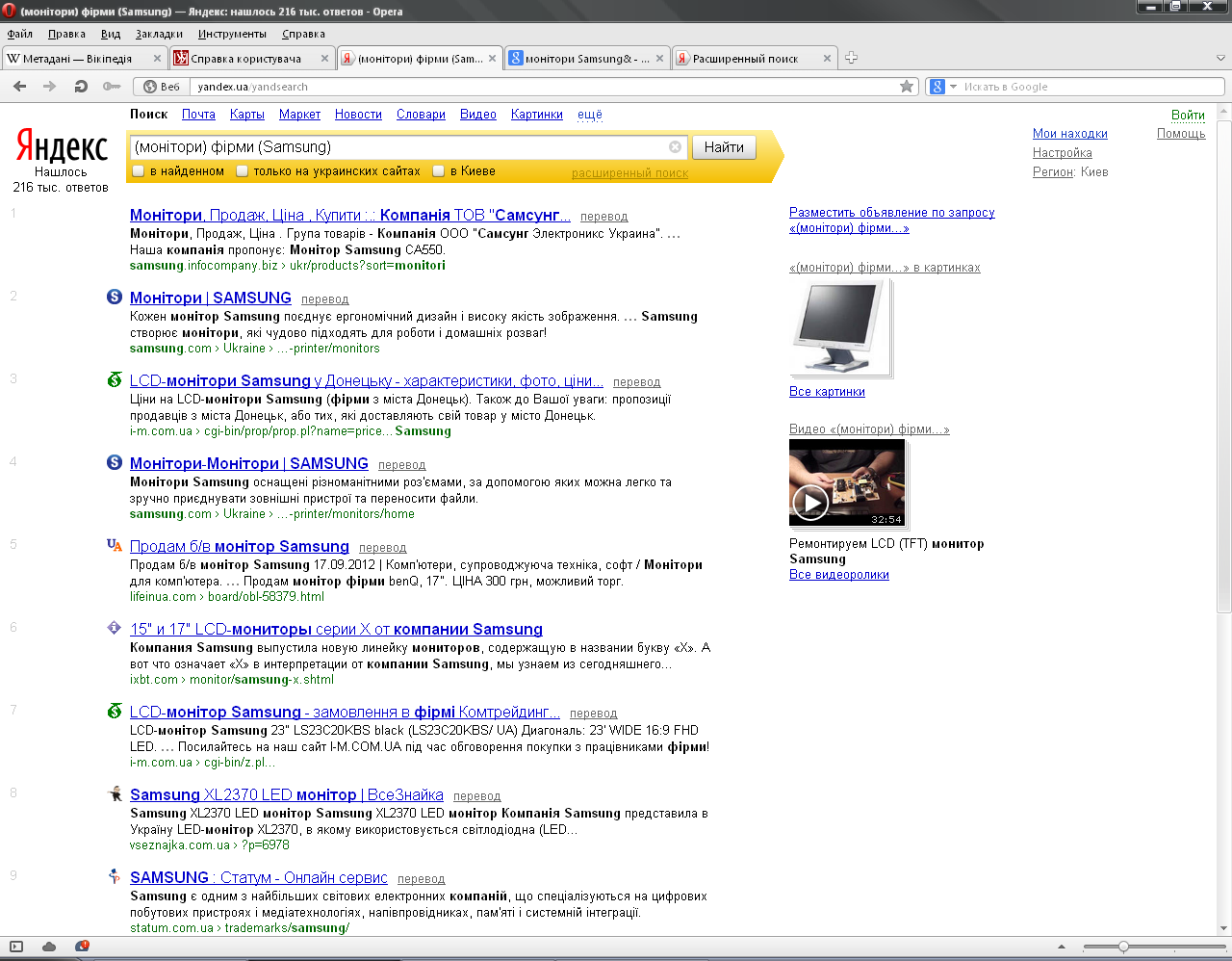
Task: Open Все видеоролики link
Action: [839, 575]
